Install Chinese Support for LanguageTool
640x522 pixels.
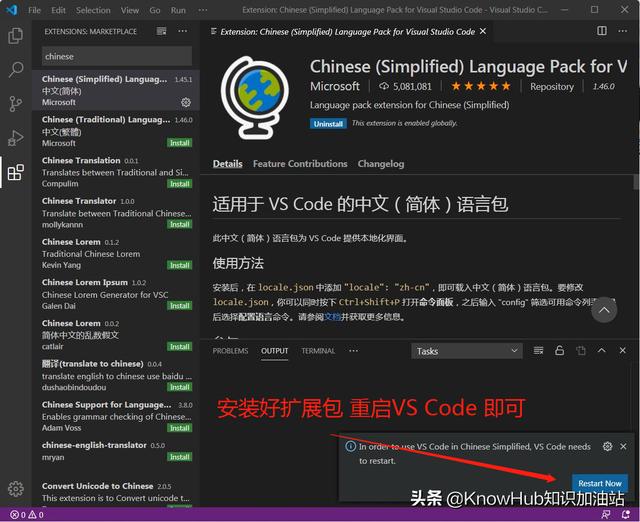click(x=180, y=428)
